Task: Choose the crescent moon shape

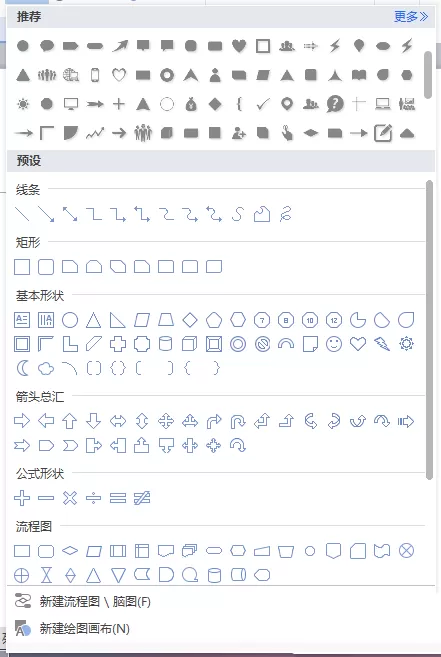Action: pyautogui.click(x=23, y=369)
